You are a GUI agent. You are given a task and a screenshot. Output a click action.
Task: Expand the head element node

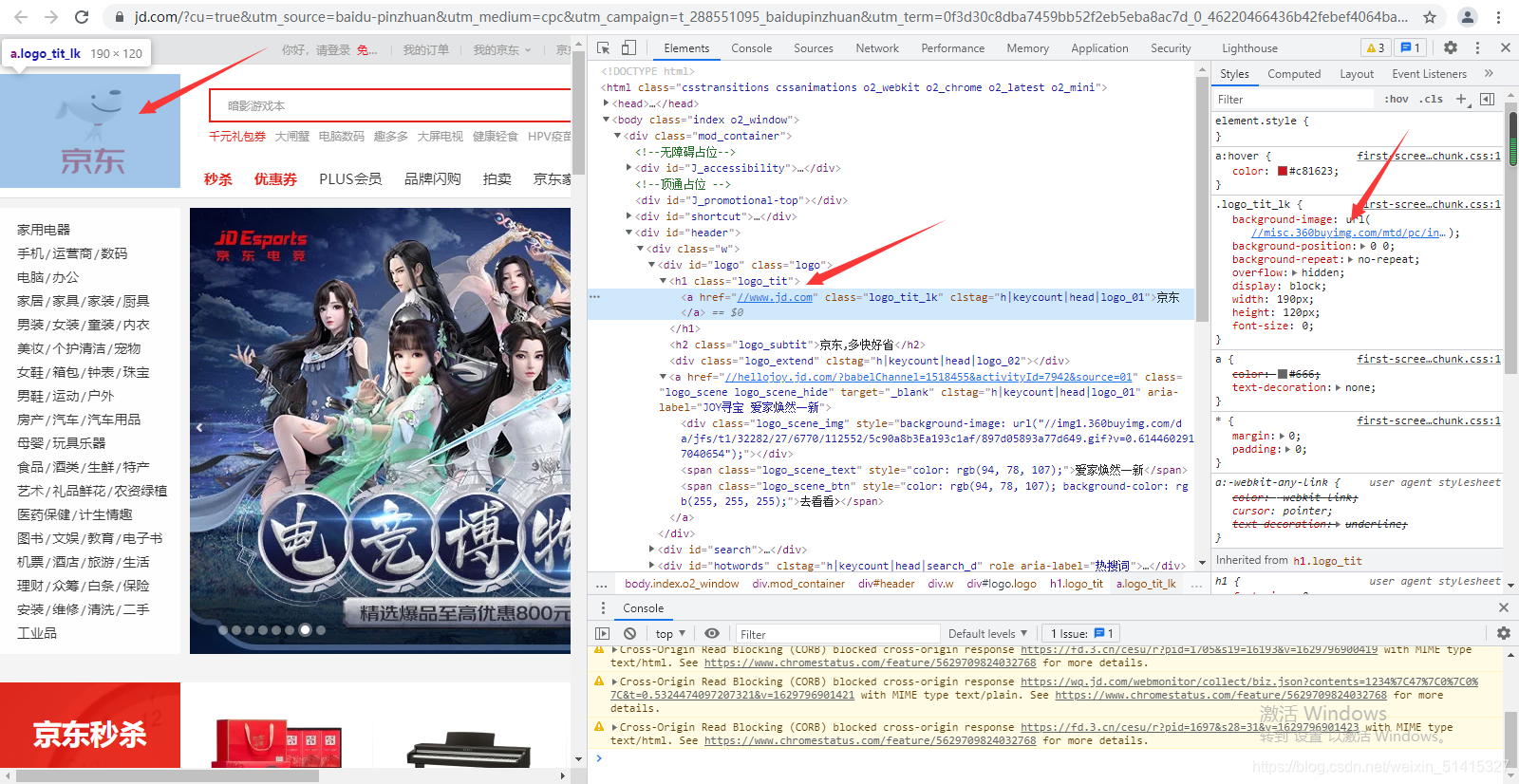coord(607,103)
